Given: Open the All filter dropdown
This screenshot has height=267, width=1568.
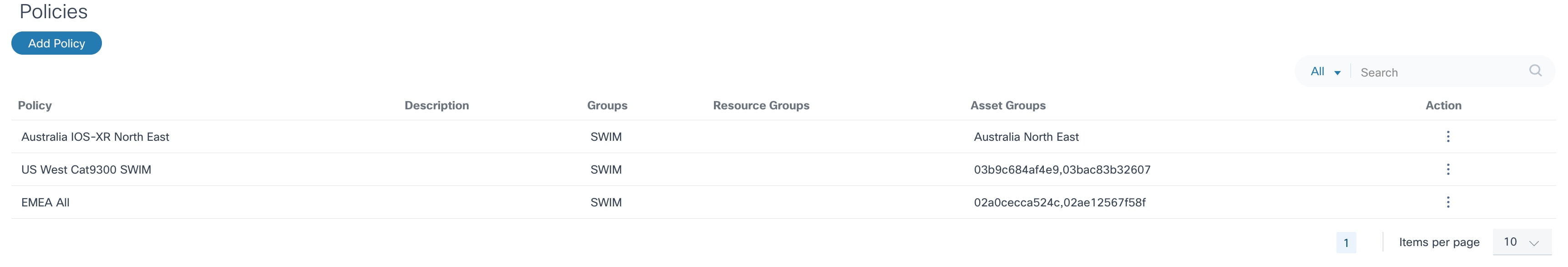Looking at the screenshot, I should 1325,72.
